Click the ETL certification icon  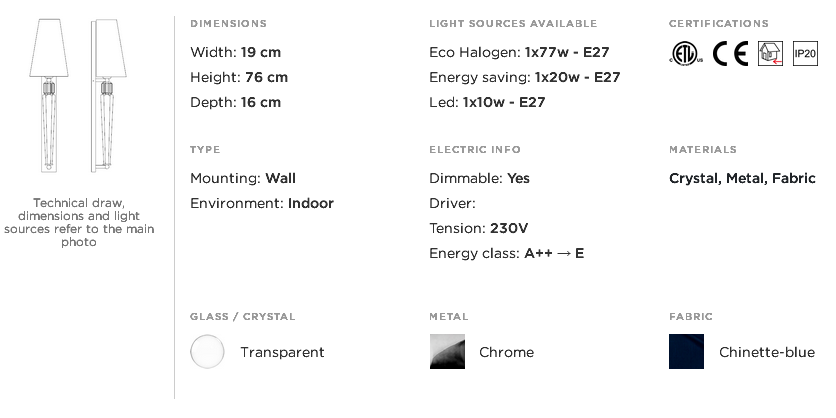coord(686,54)
